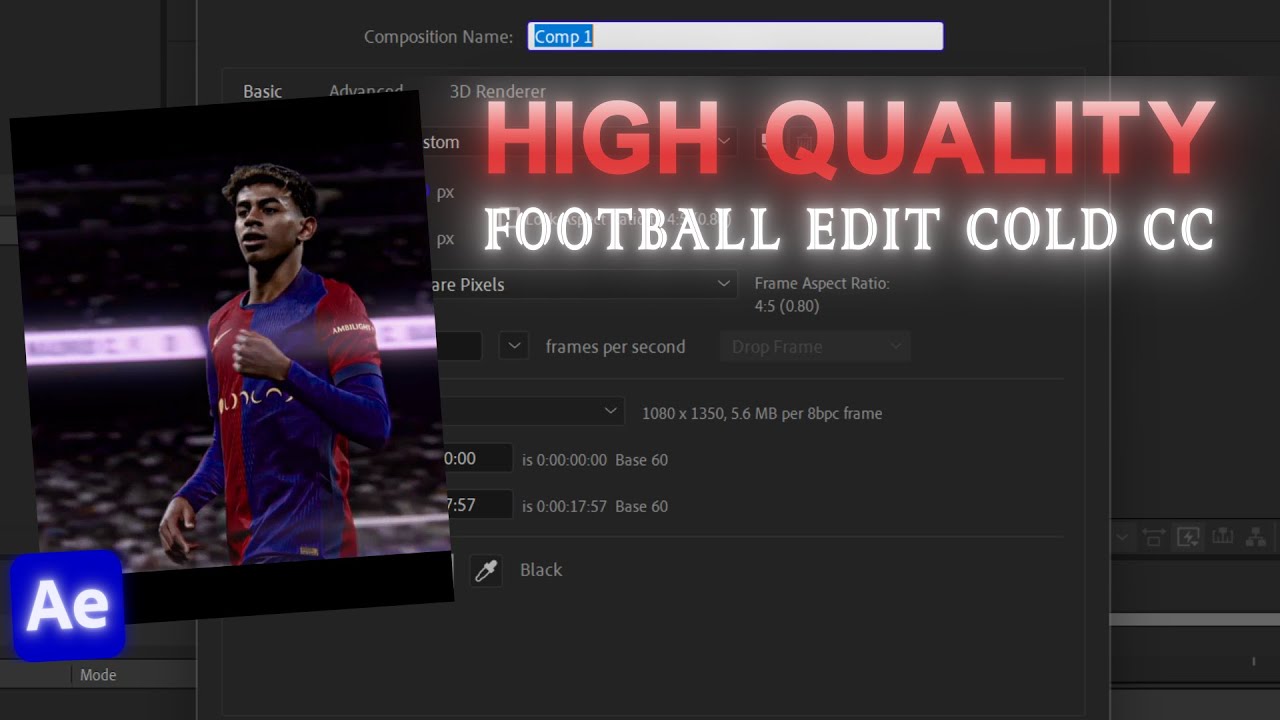Click the 'Frame Aspect Ratio:' label
The image size is (1280, 720).
[822, 284]
